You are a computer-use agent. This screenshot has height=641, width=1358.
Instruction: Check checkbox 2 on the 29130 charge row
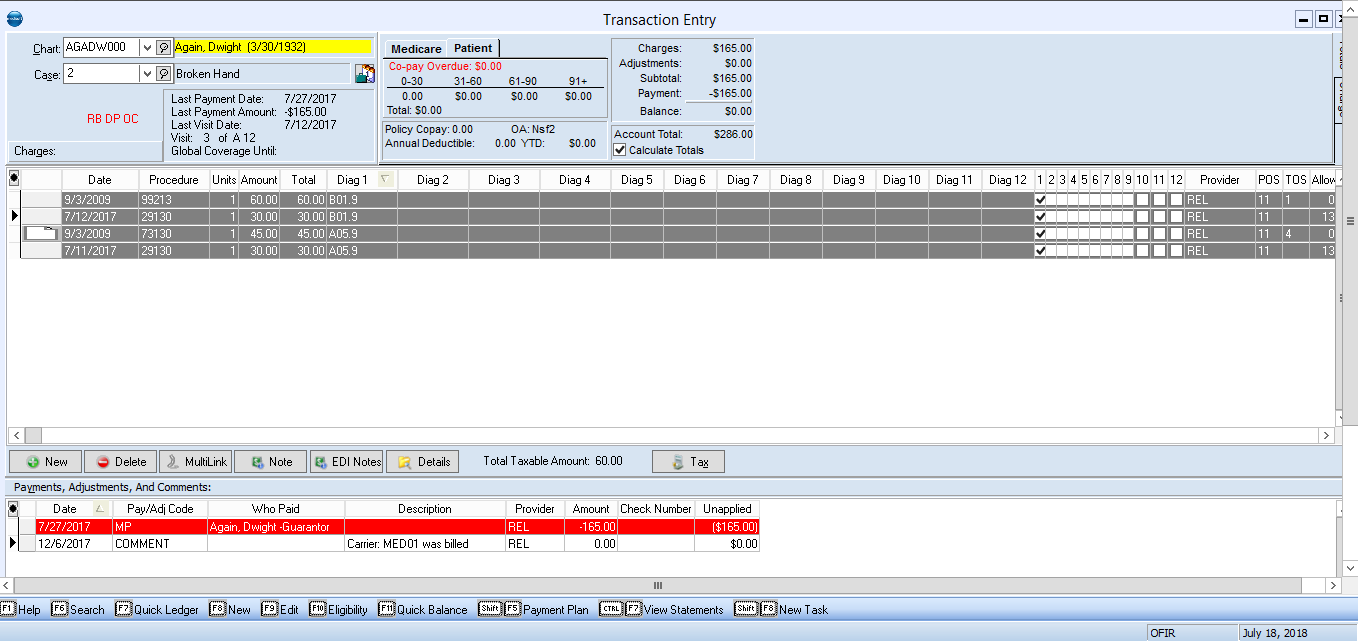tap(1053, 216)
